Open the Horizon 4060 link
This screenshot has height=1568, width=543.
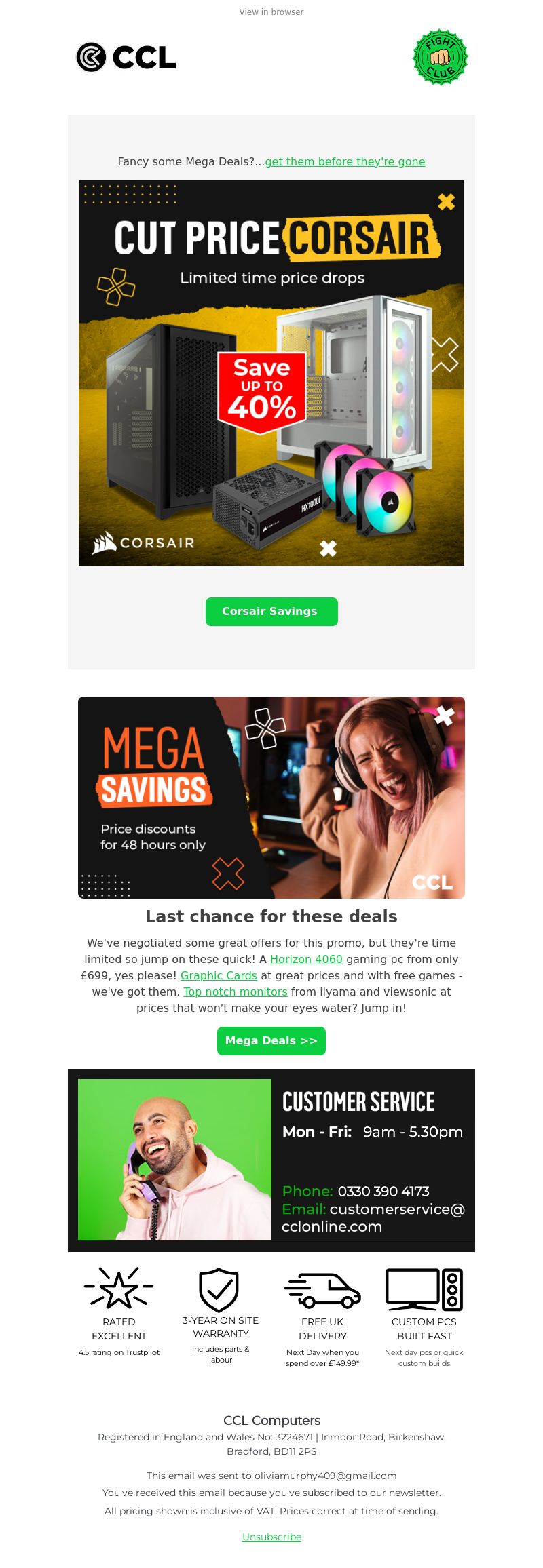306,959
